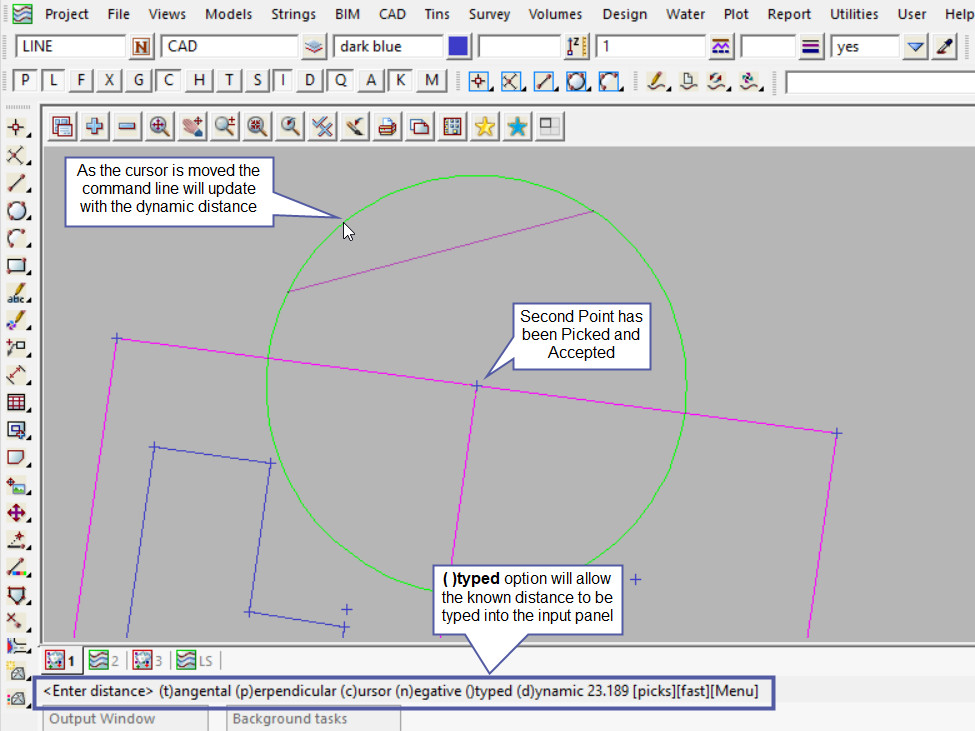Select the circle tool in left toolbar
The image size is (975, 731).
[x=16, y=211]
